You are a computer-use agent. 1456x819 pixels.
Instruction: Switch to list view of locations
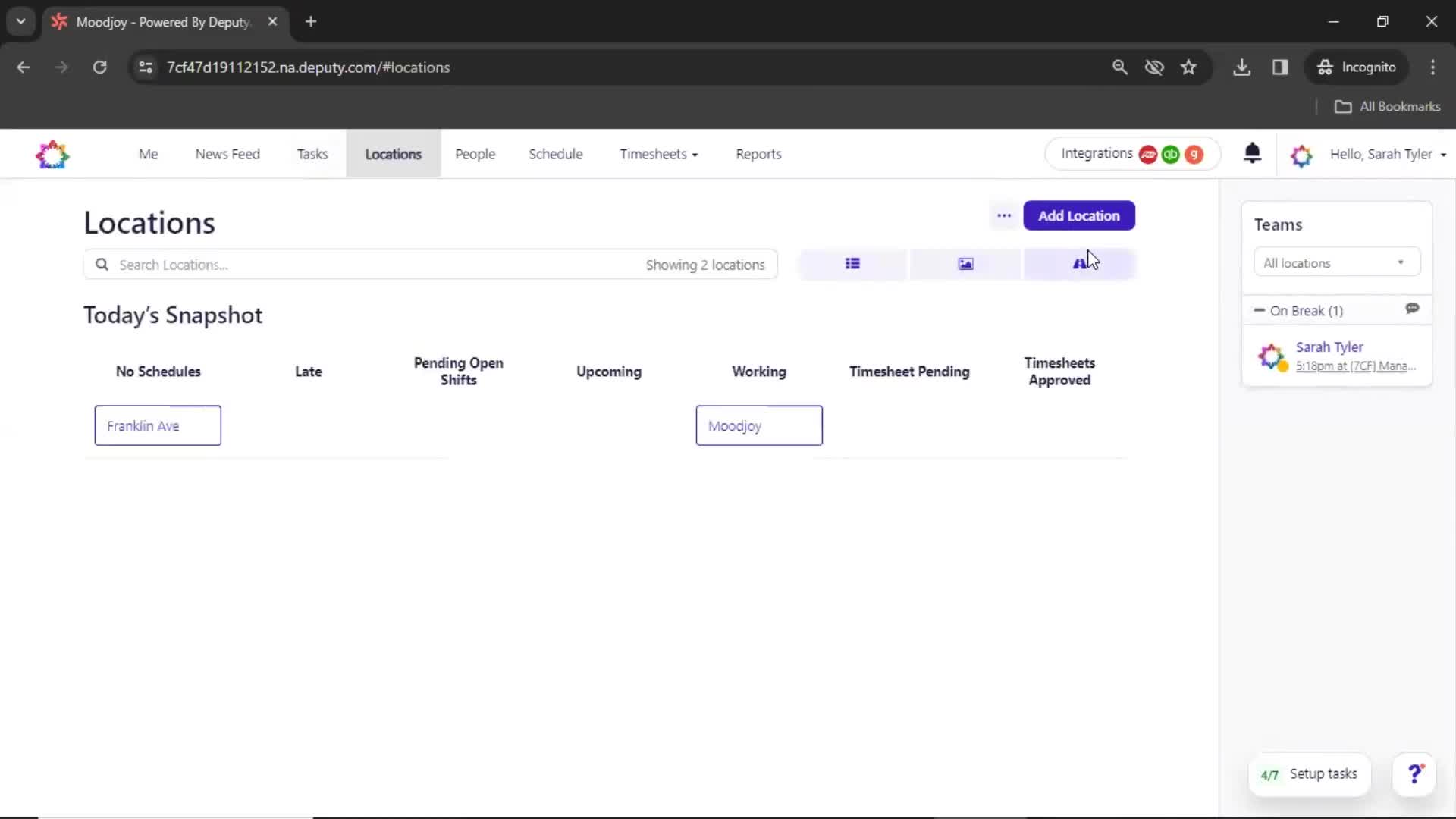coord(852,264)
